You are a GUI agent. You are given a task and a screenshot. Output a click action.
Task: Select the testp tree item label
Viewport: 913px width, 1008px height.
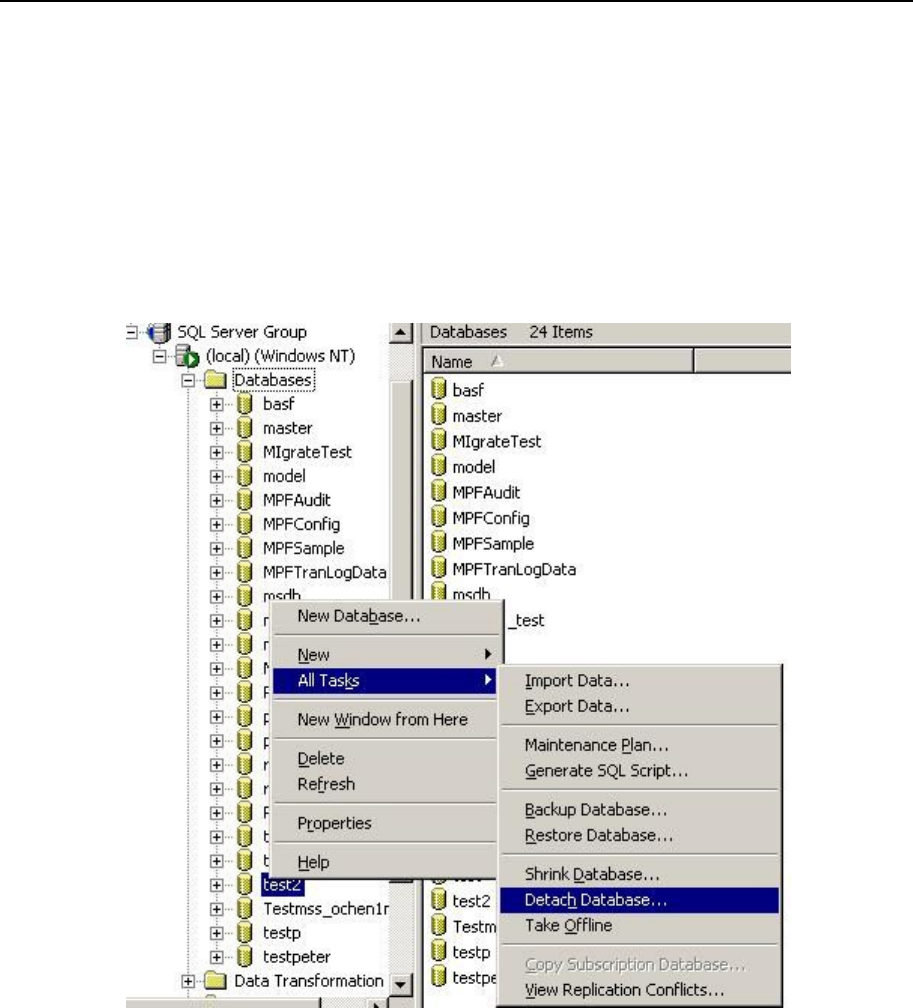282,933
